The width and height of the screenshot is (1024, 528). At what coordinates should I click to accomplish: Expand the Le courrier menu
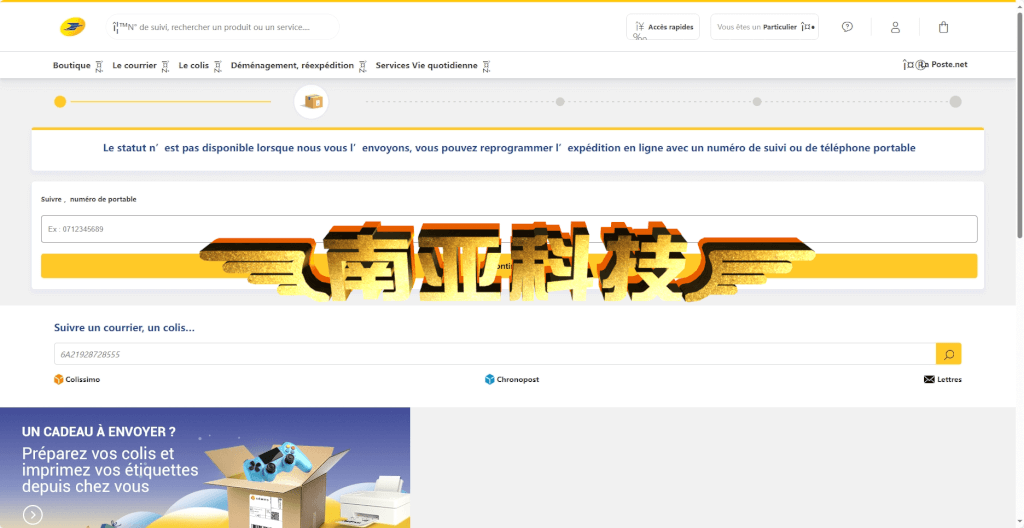point(140,65)
